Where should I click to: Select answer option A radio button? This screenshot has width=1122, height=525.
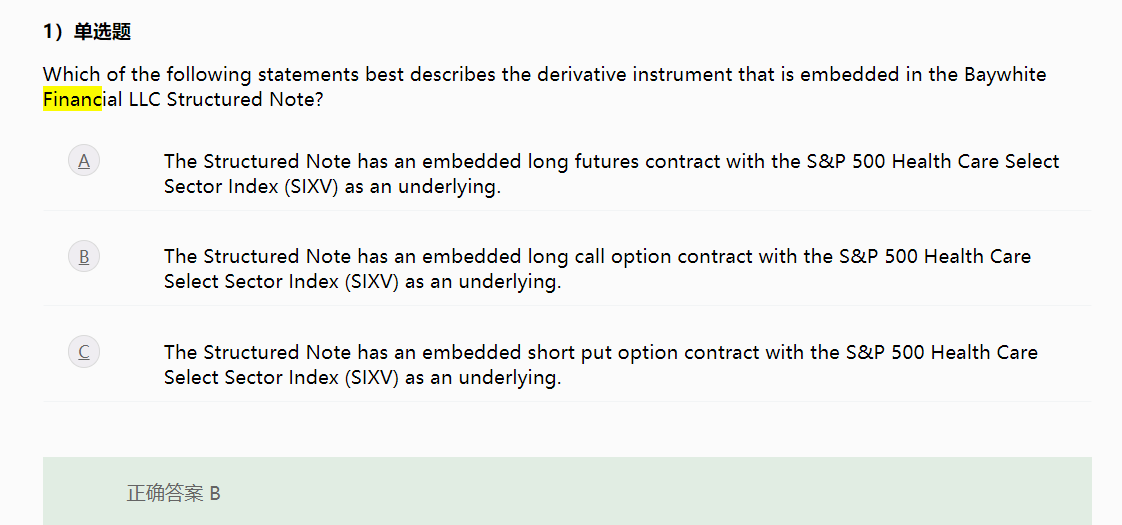click(x=84, y=161)
